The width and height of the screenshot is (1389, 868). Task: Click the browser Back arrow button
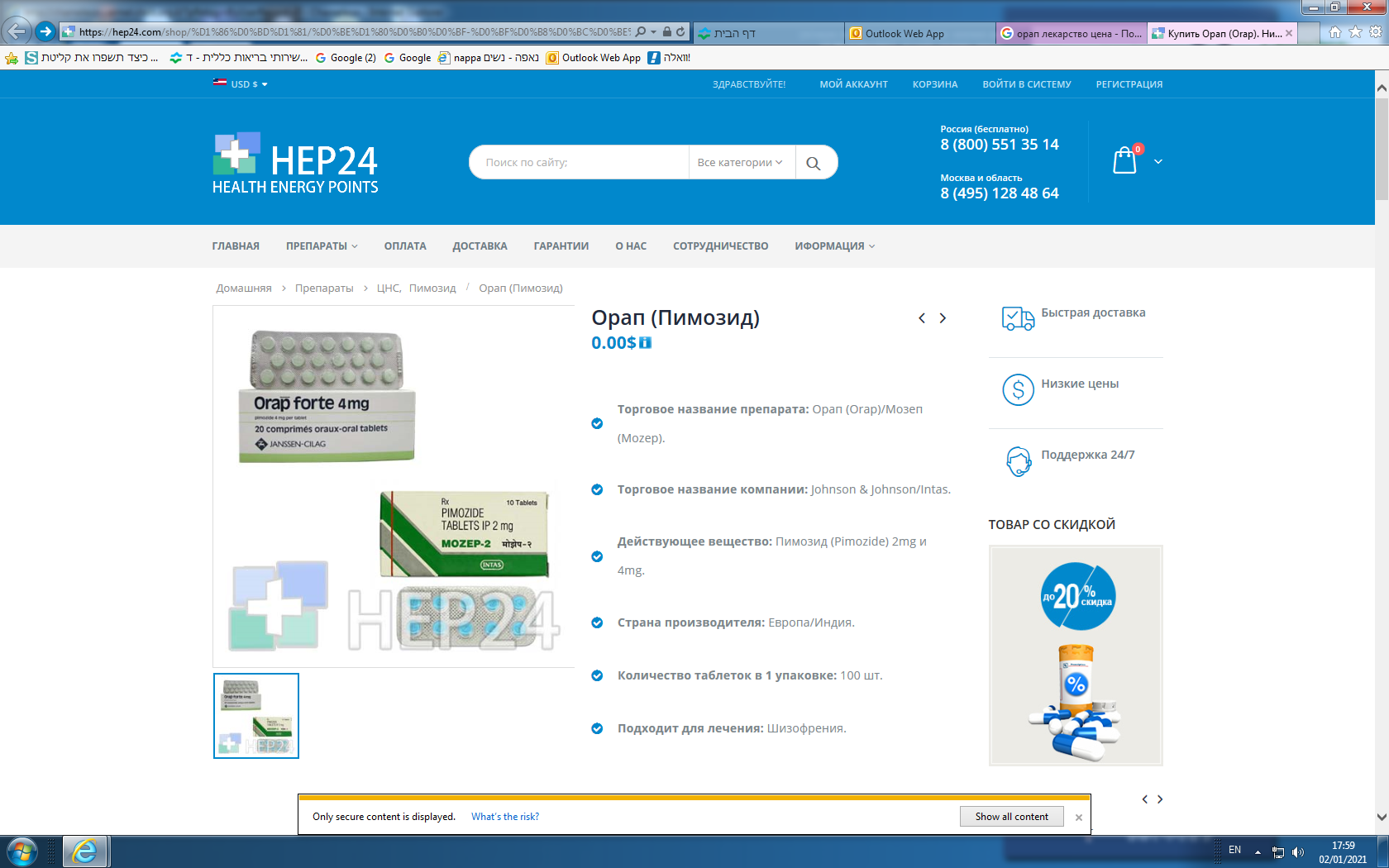tap(17, 31)
